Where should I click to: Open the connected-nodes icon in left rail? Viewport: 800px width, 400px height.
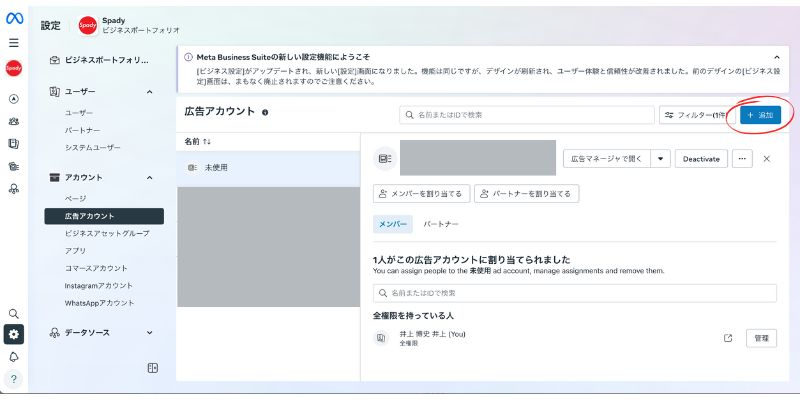click(14, 189)
